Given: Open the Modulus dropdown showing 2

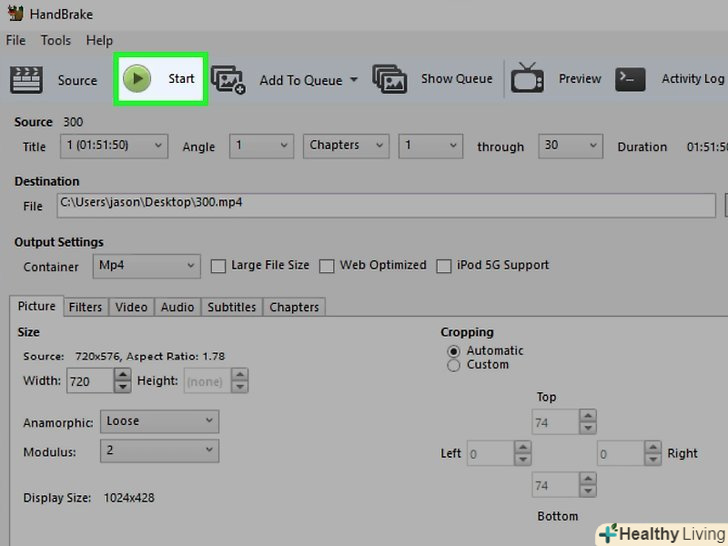Looking at the screenshot, I should click(159, 450).
